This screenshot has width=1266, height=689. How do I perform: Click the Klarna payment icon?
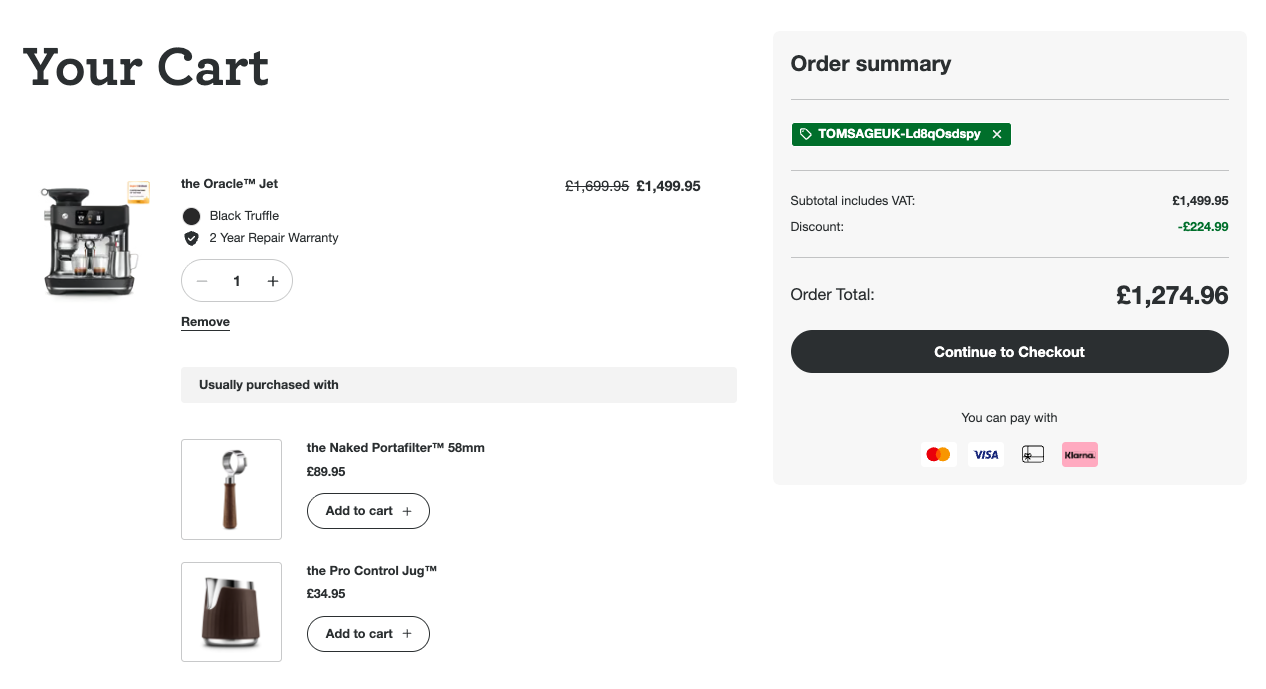[x=1080, y=455]
